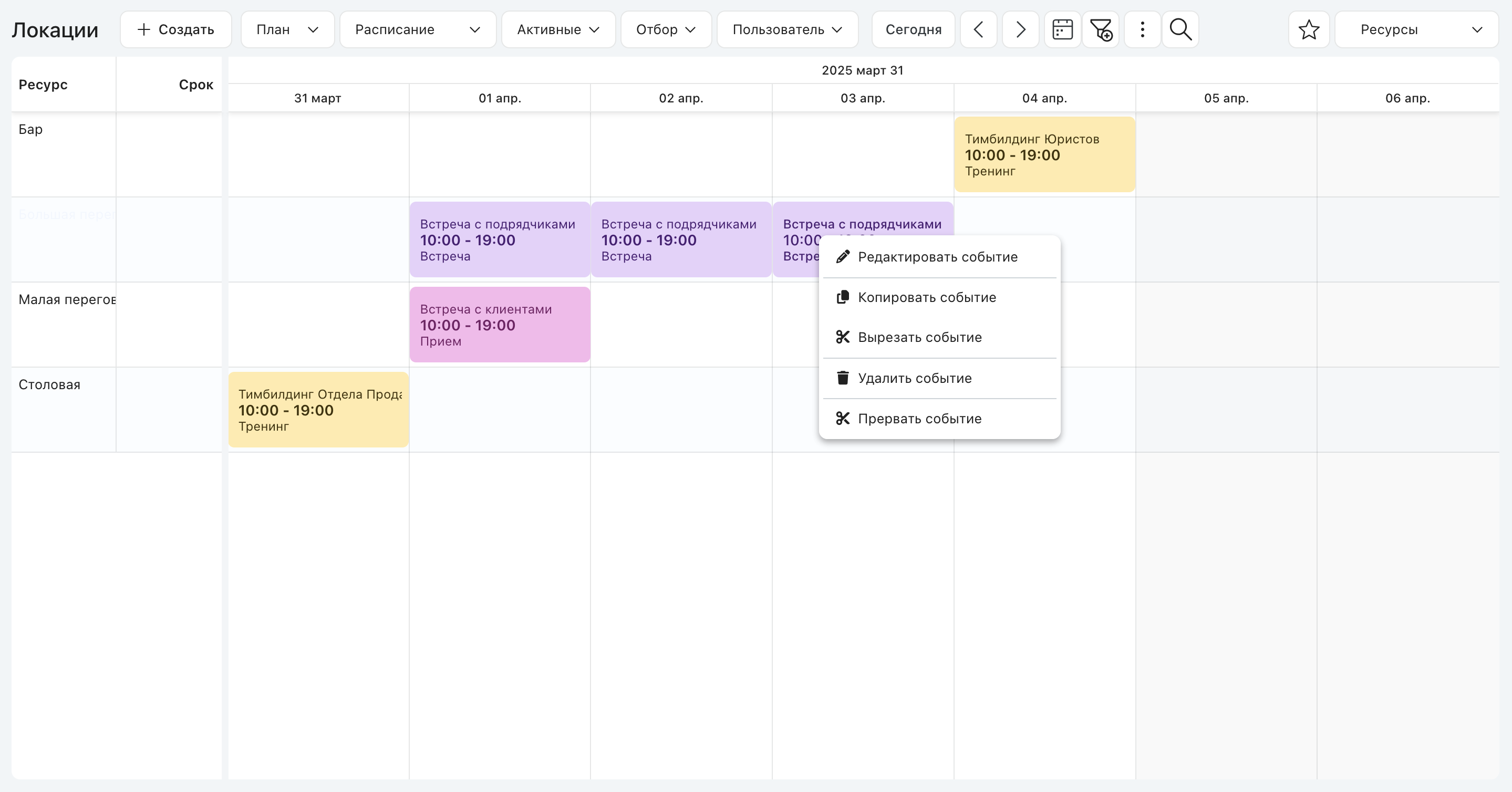Screen dimensions: 1512x792
Task: Open the three-dot more options menu
Action: click(1142, 29)
